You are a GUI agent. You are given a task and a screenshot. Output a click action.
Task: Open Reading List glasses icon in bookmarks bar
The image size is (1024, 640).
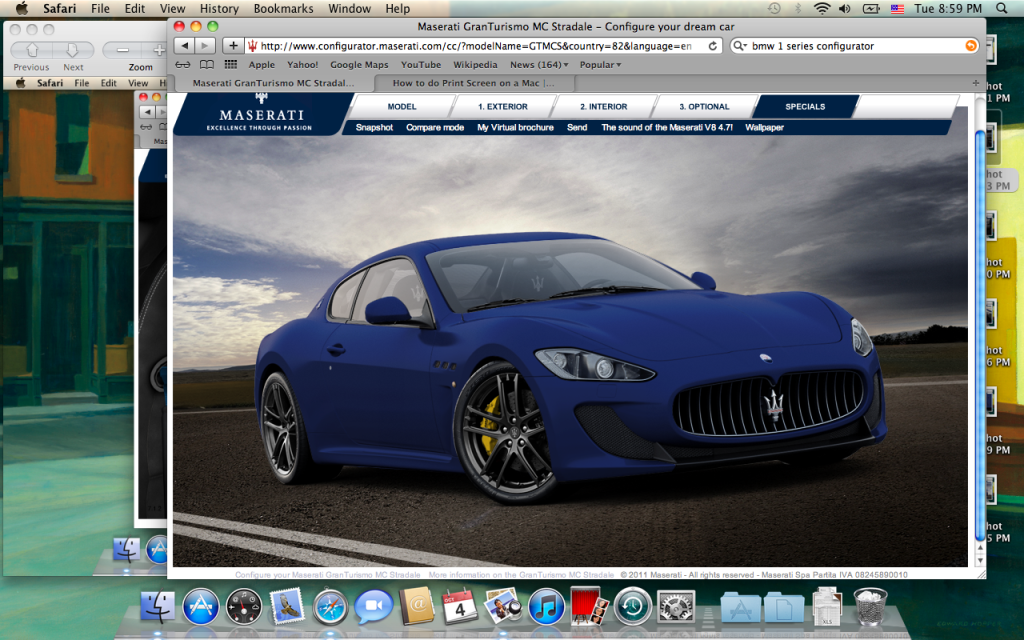coord(183,65)
